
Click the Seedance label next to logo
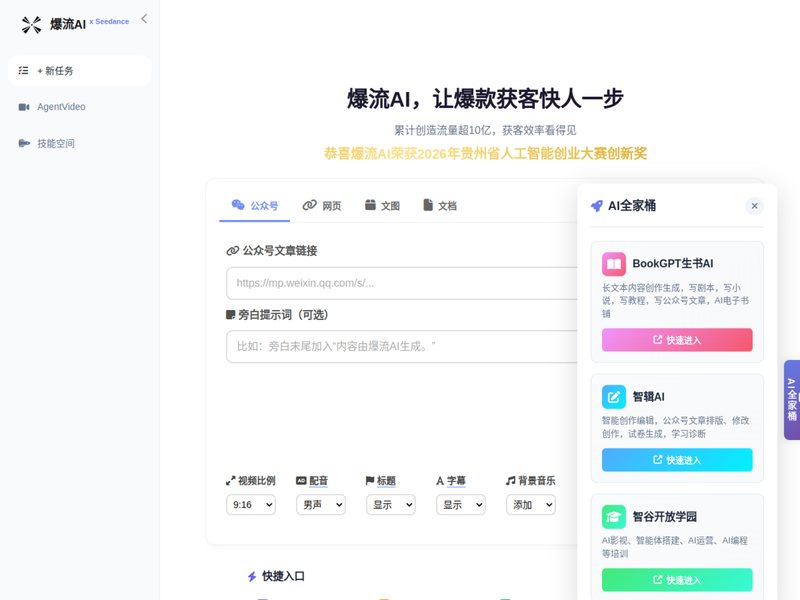tap(109, 21)
